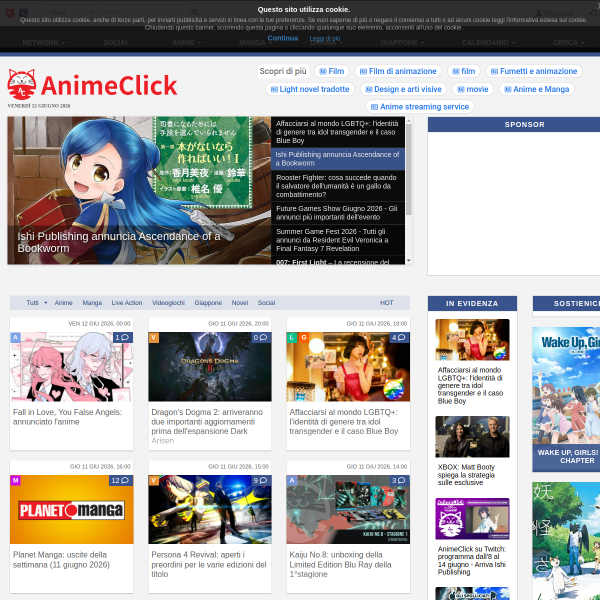Click the lowercase film chip
600x600 pixels.
click(x=463, y=71)
